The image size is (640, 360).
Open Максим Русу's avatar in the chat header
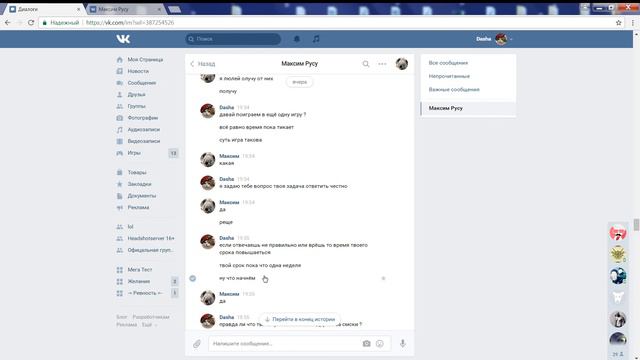[402, 64]
